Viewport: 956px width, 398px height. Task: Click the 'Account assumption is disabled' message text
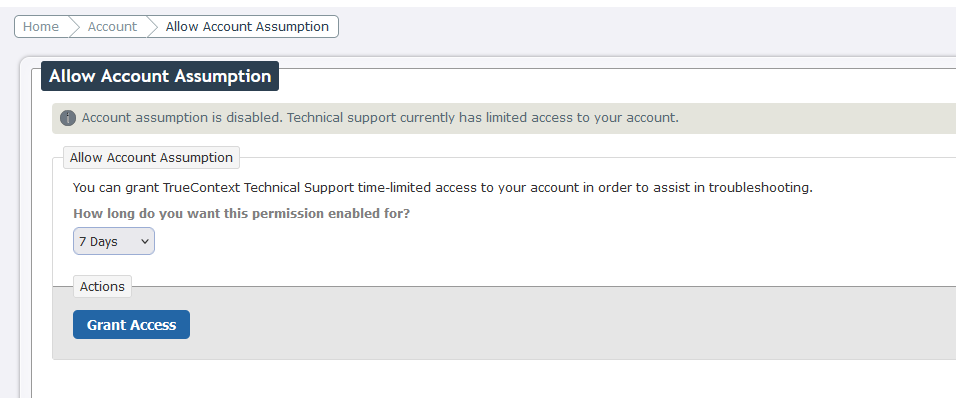click(x=380, y=118)
